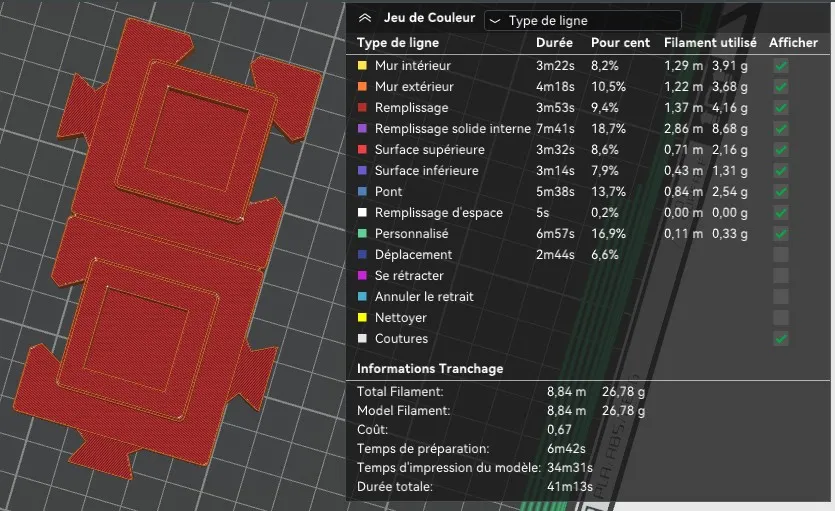Screen dimensions: 835x511
Task: Click the 8,68 g filament weight value
Action: (x=730, y=129)
